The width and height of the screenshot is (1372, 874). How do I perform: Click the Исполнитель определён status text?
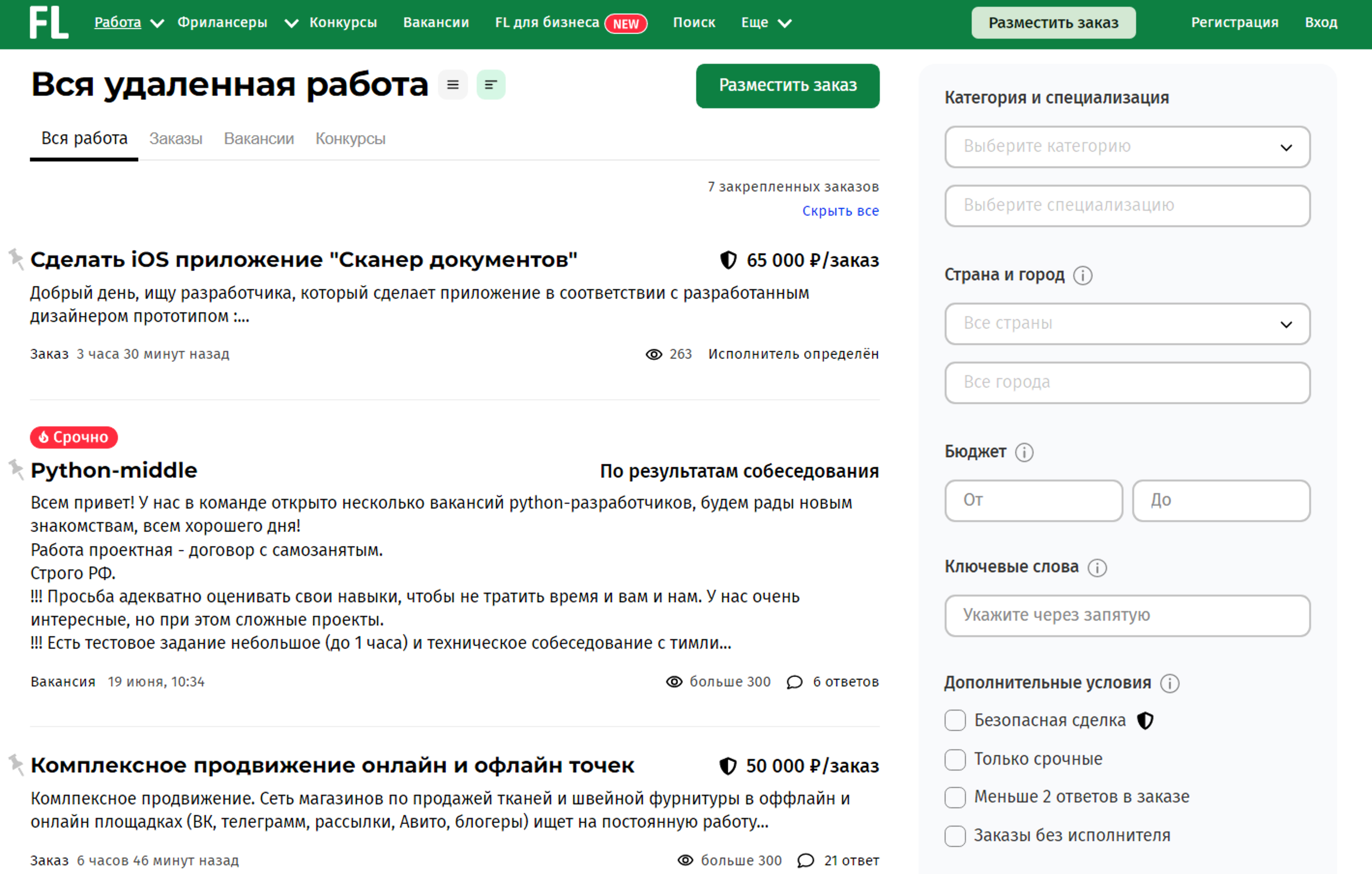pos(793,354)
